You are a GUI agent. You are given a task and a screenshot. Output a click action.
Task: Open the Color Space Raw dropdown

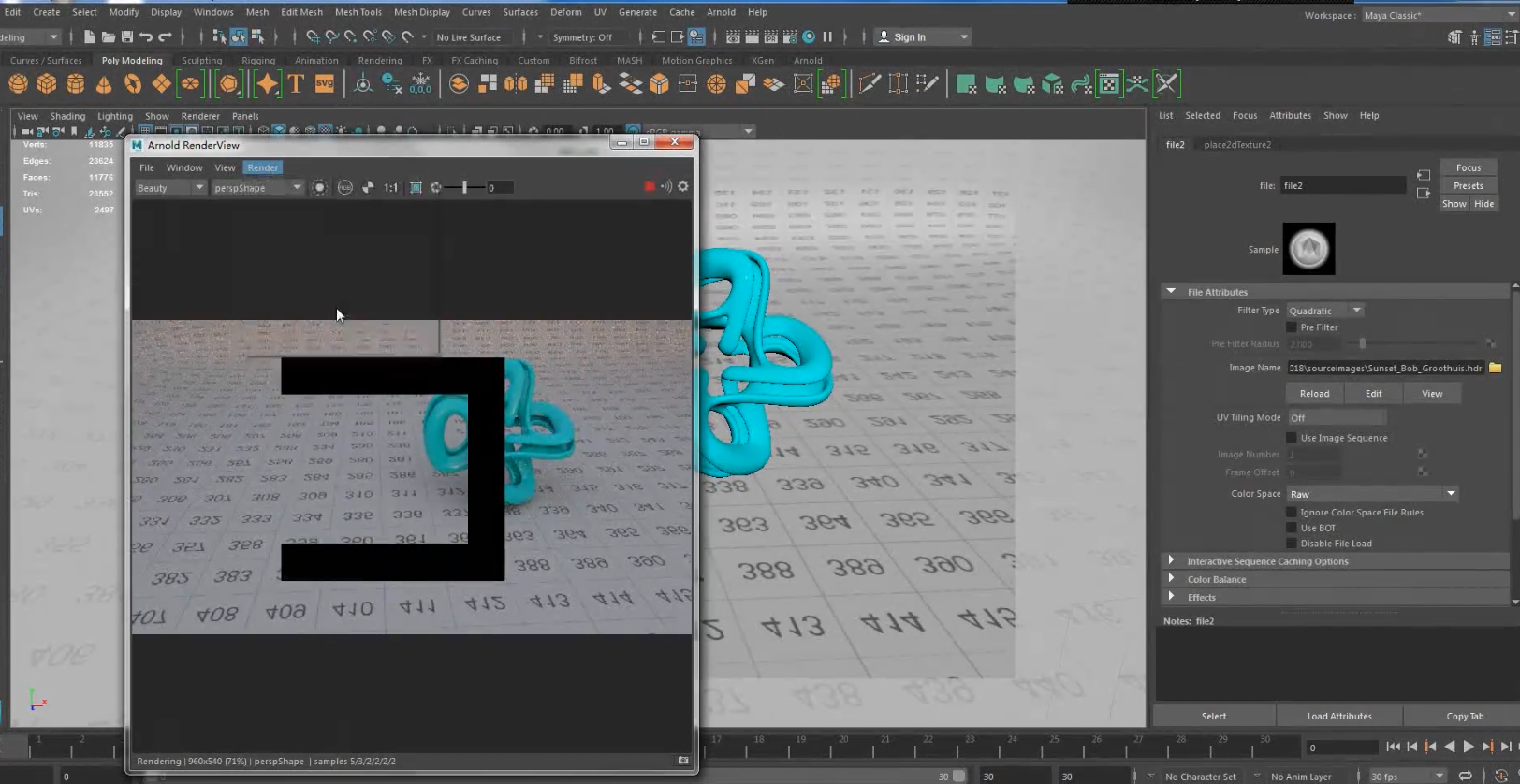click(1372, 494)
